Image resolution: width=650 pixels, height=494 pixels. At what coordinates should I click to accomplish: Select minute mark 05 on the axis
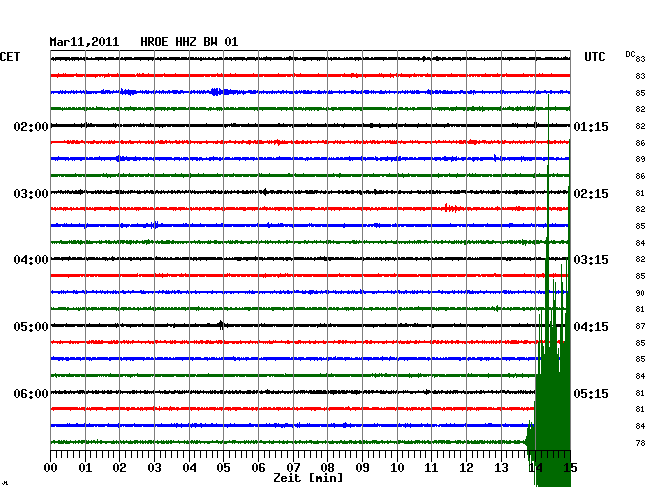[x=223, y=468]
